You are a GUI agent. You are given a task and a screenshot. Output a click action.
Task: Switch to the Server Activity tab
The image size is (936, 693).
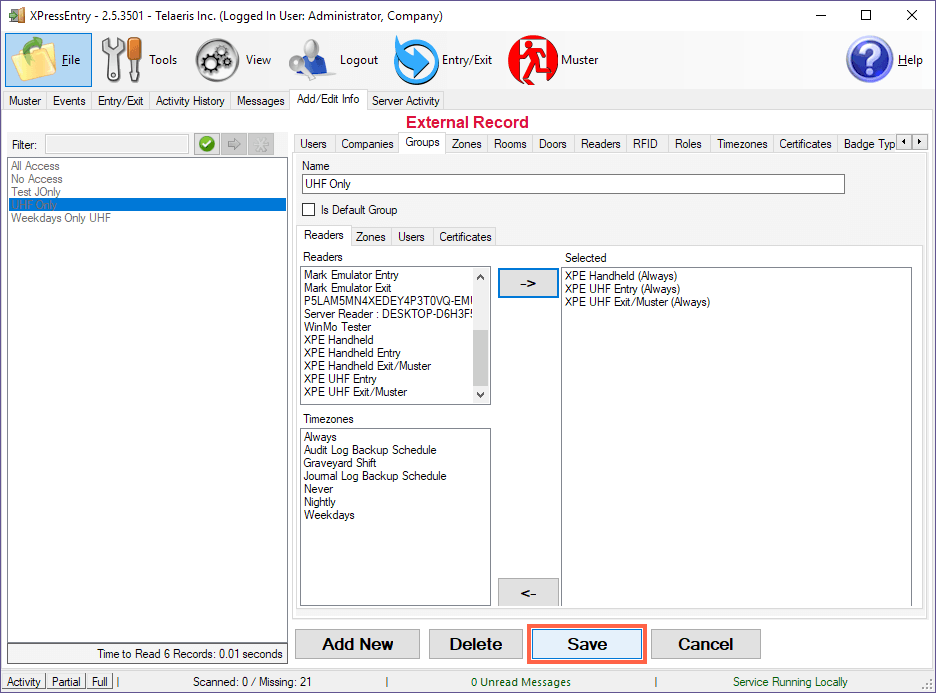[x=405, y=101]
